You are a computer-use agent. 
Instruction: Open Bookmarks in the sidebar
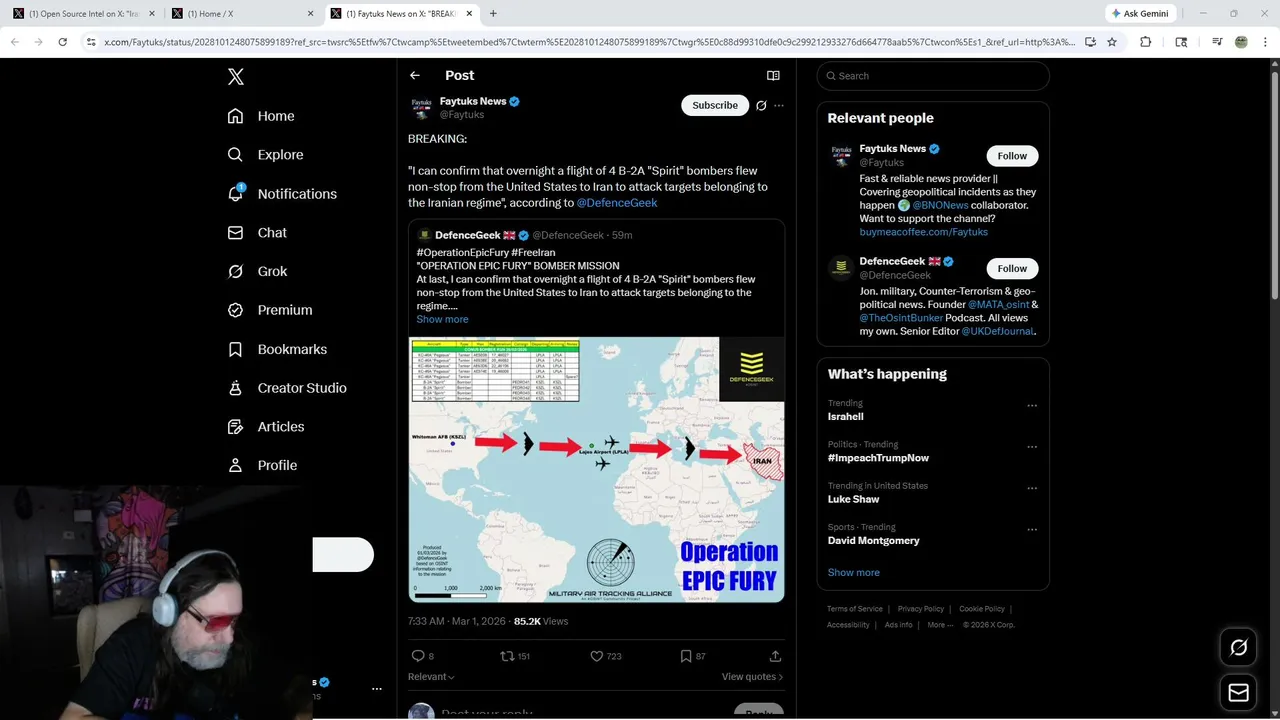(x=277, y=349)
